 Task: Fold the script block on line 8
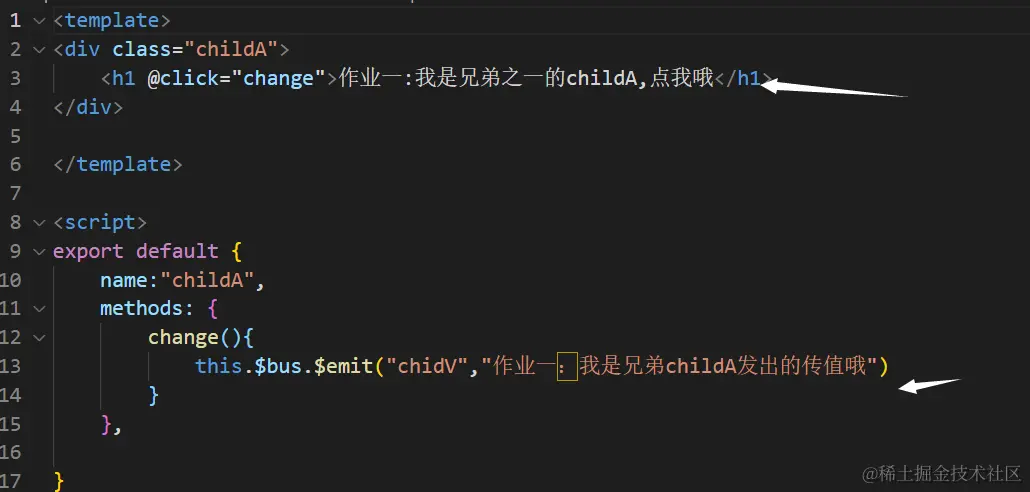click(38, 222)
